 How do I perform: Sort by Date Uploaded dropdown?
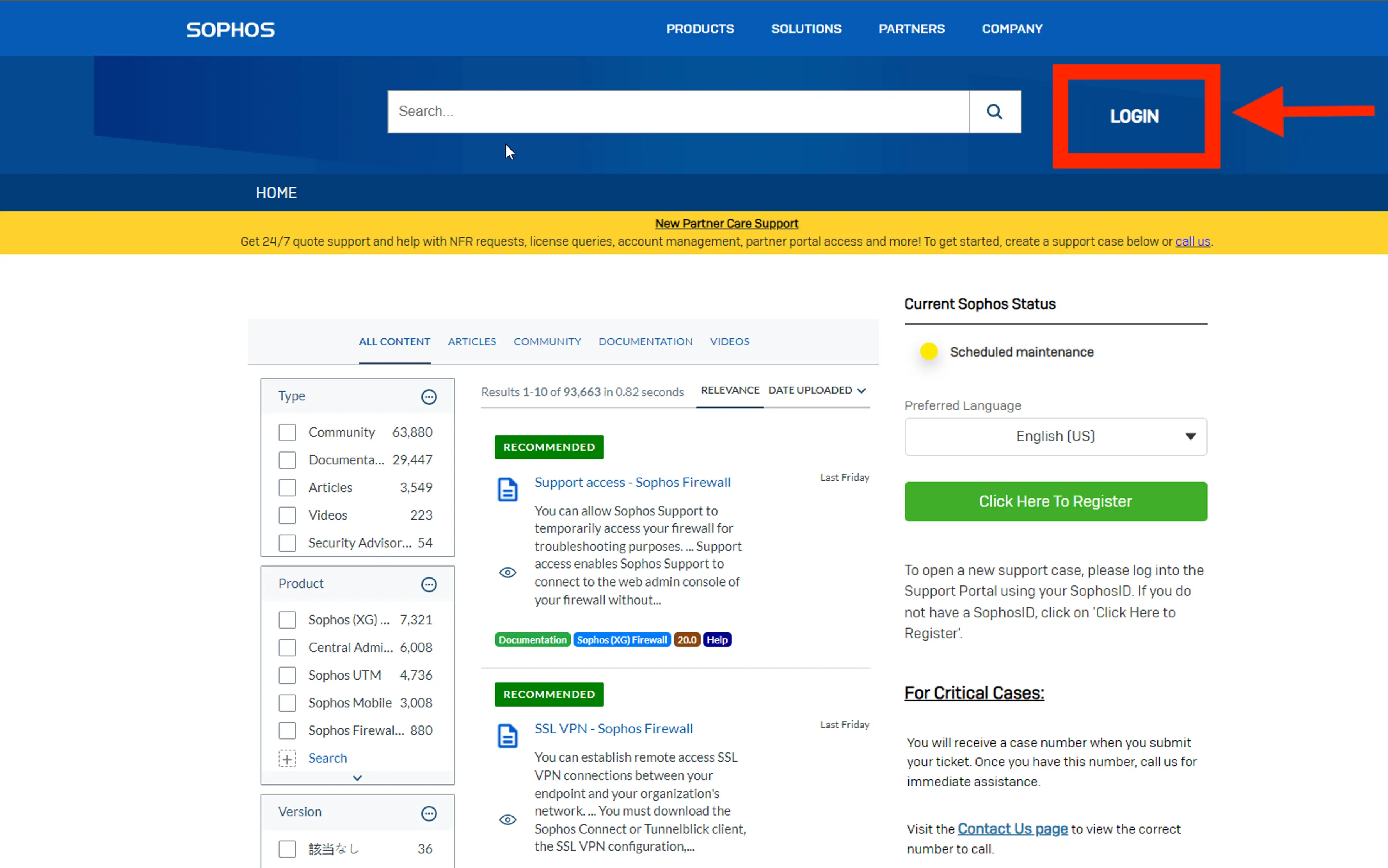coord(817,390)
